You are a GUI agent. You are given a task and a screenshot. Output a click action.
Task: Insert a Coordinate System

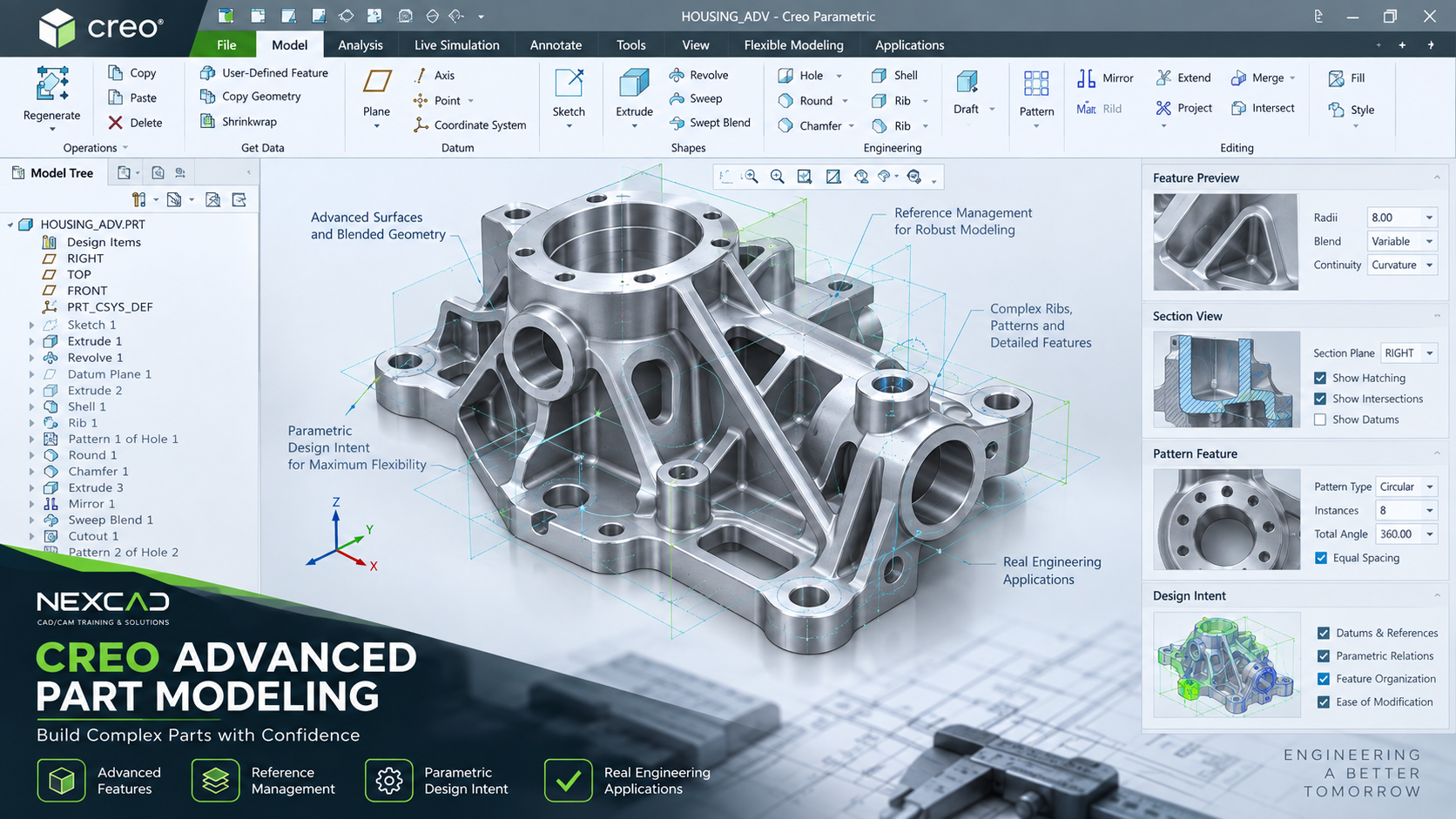pos(469,125)
